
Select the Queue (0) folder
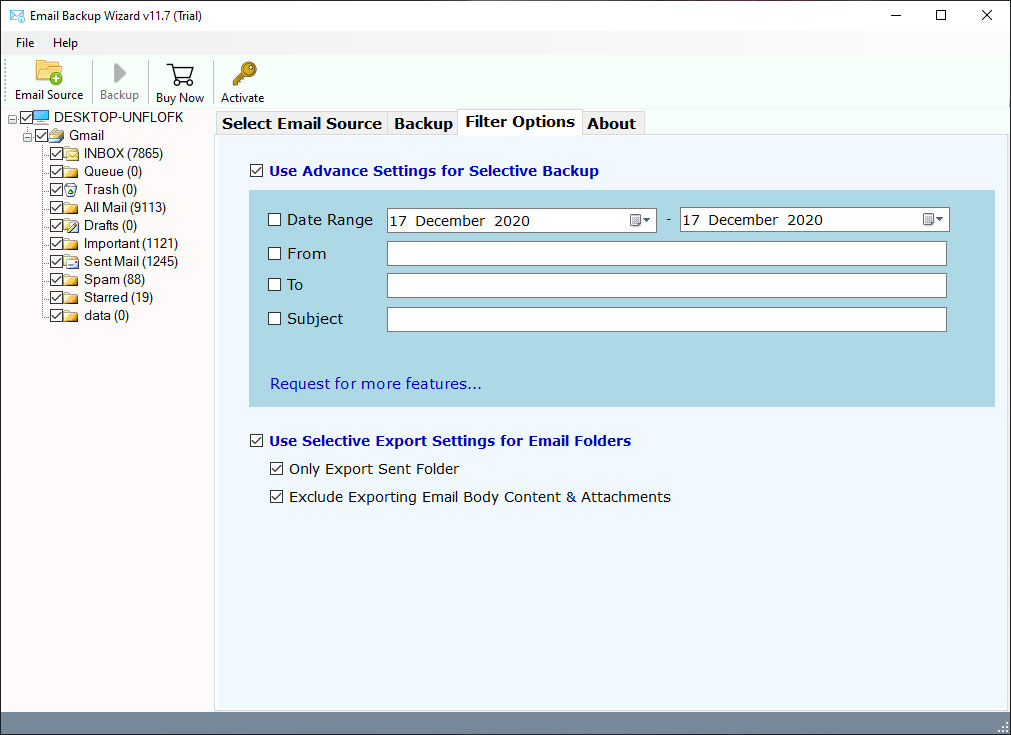pyautogui.click(x=113, y=172)
